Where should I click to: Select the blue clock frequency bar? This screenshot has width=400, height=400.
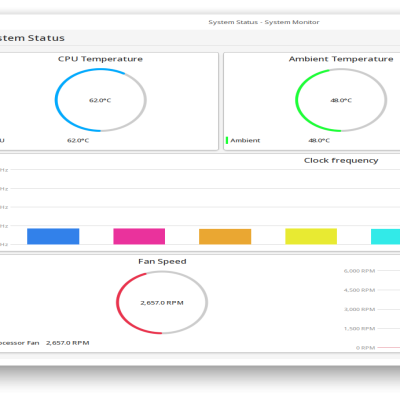(x=53, y=236)
